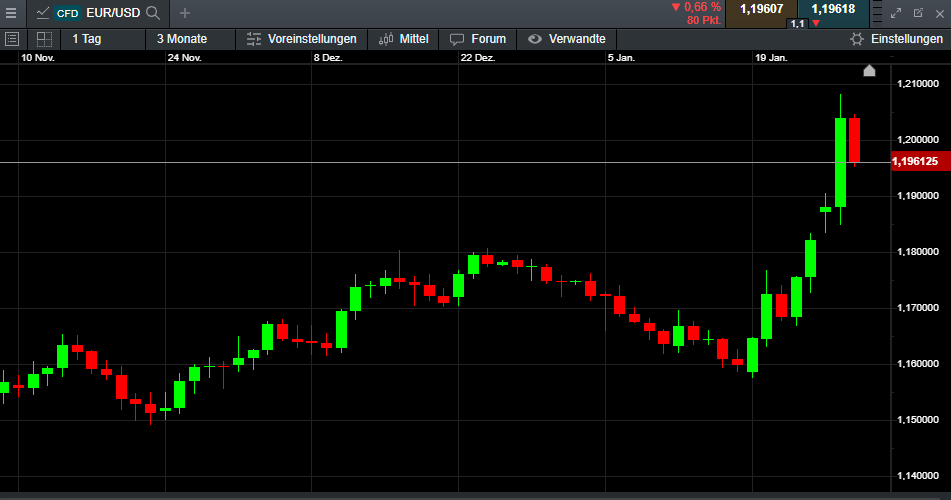Open the list panel icon in toolbar
Viewport: 951px width, 500px height.
point(12,39)
